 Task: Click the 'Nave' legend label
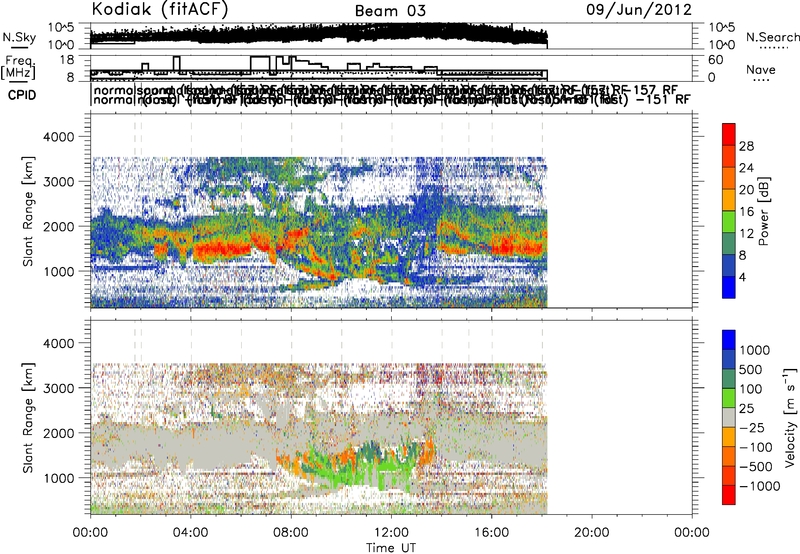pyautogui.click(x=761, y=70)
